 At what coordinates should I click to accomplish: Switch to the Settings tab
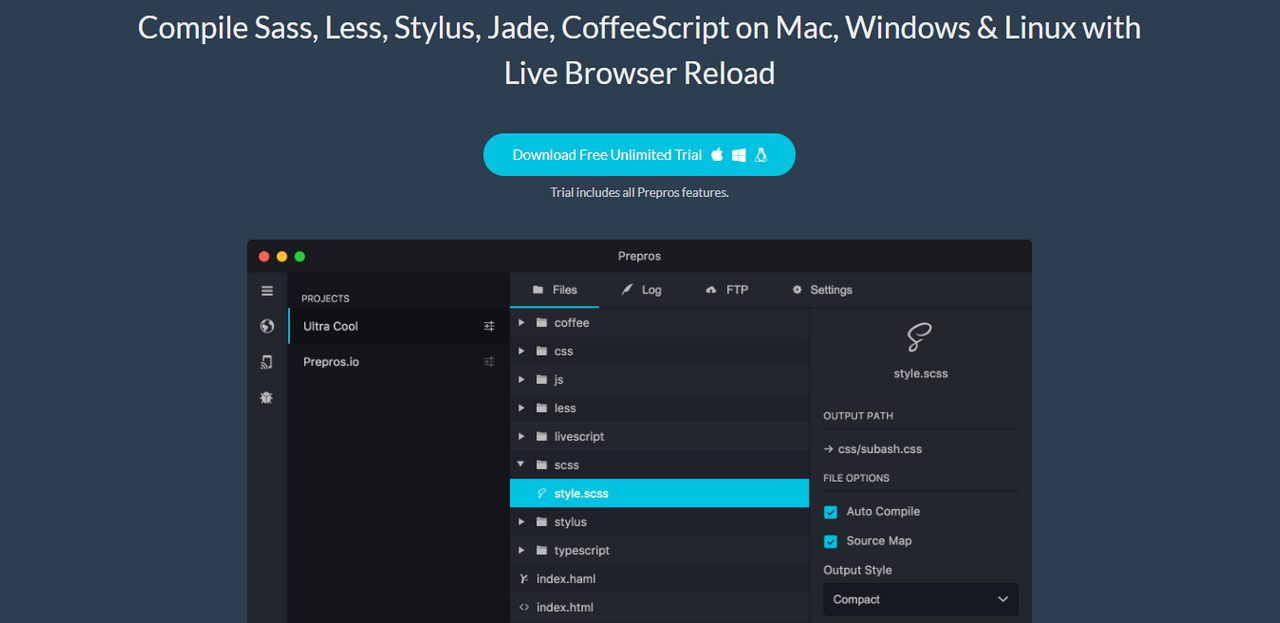tap(822, 290)
